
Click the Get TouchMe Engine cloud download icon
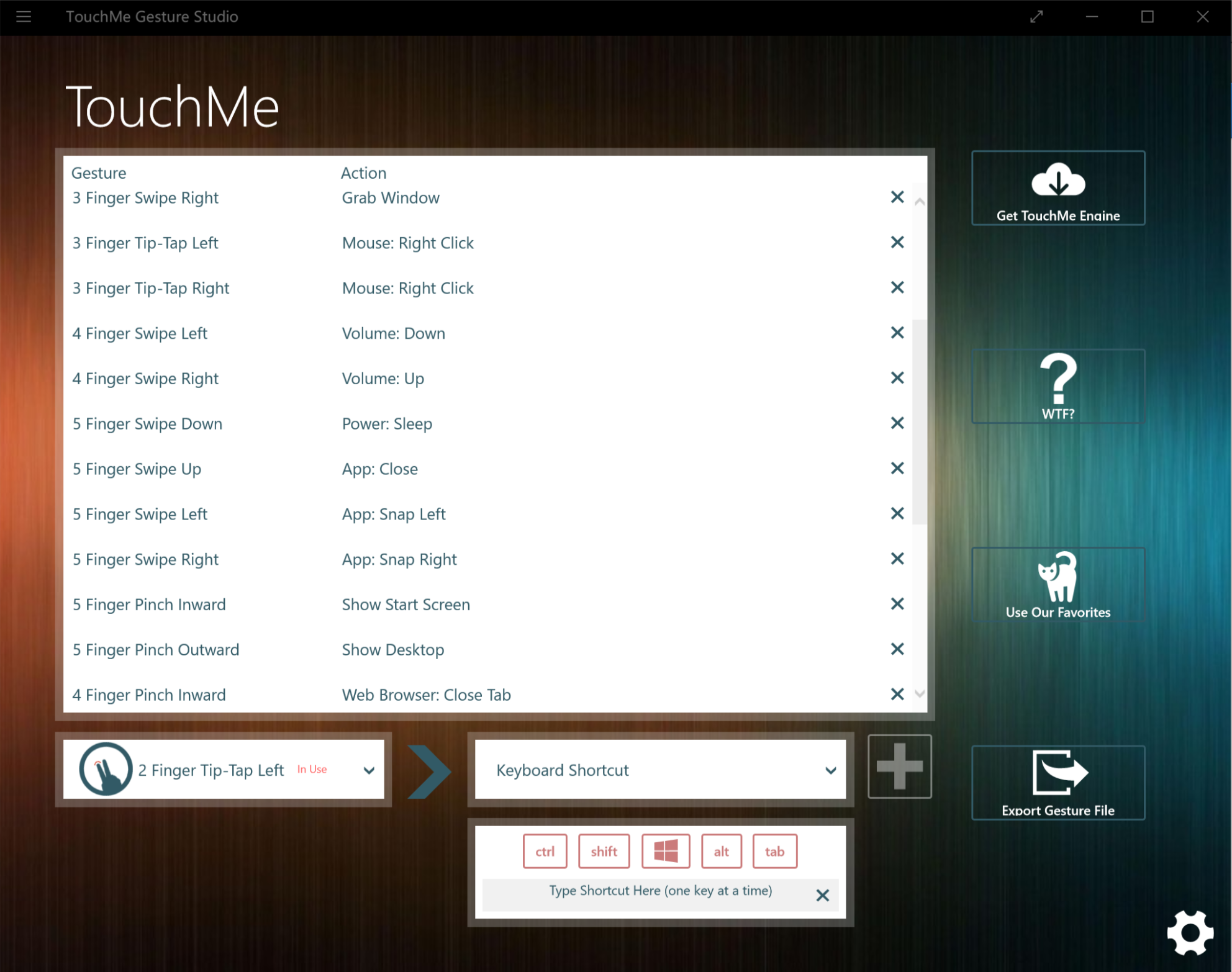point(1058,180)
